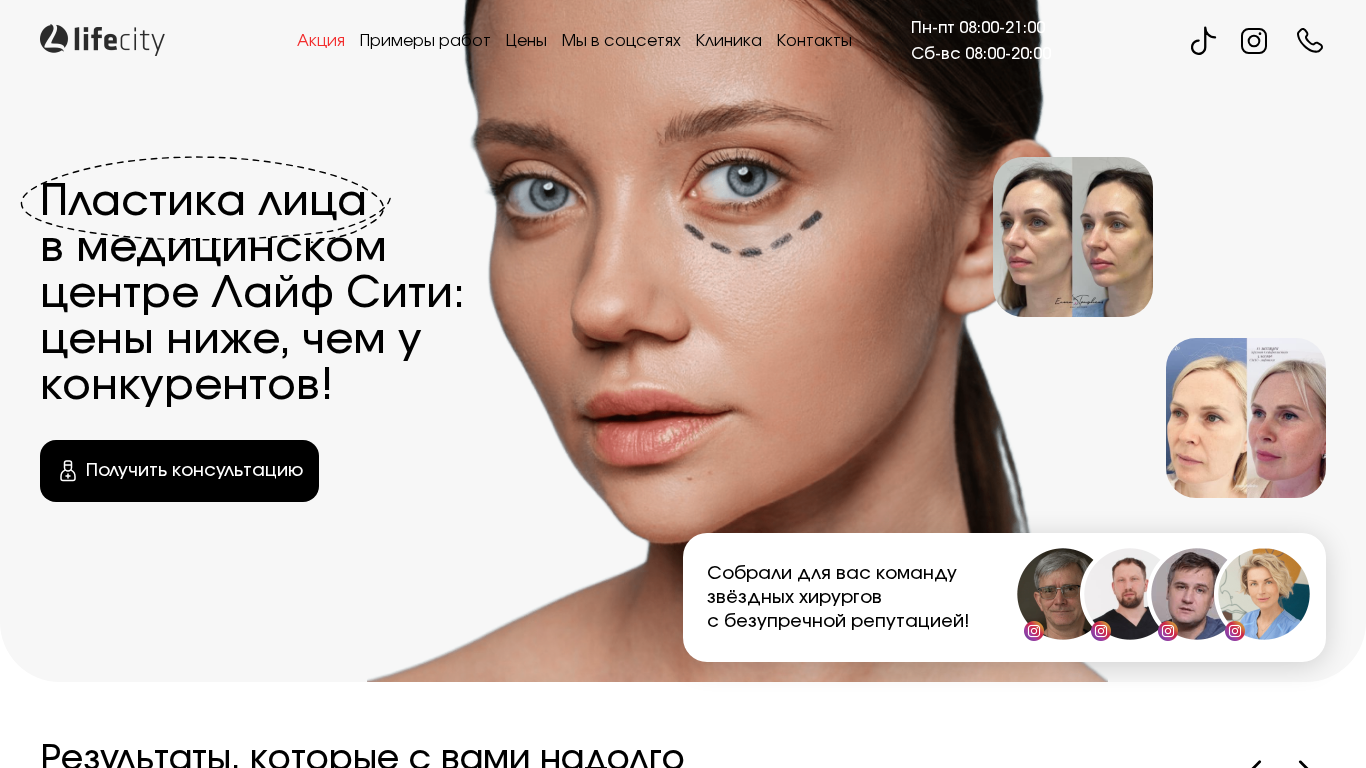Open second surgeon's Instagram badge
Screen dimensions: 1366x768
pyautogui.click(x=1101, y=631)
